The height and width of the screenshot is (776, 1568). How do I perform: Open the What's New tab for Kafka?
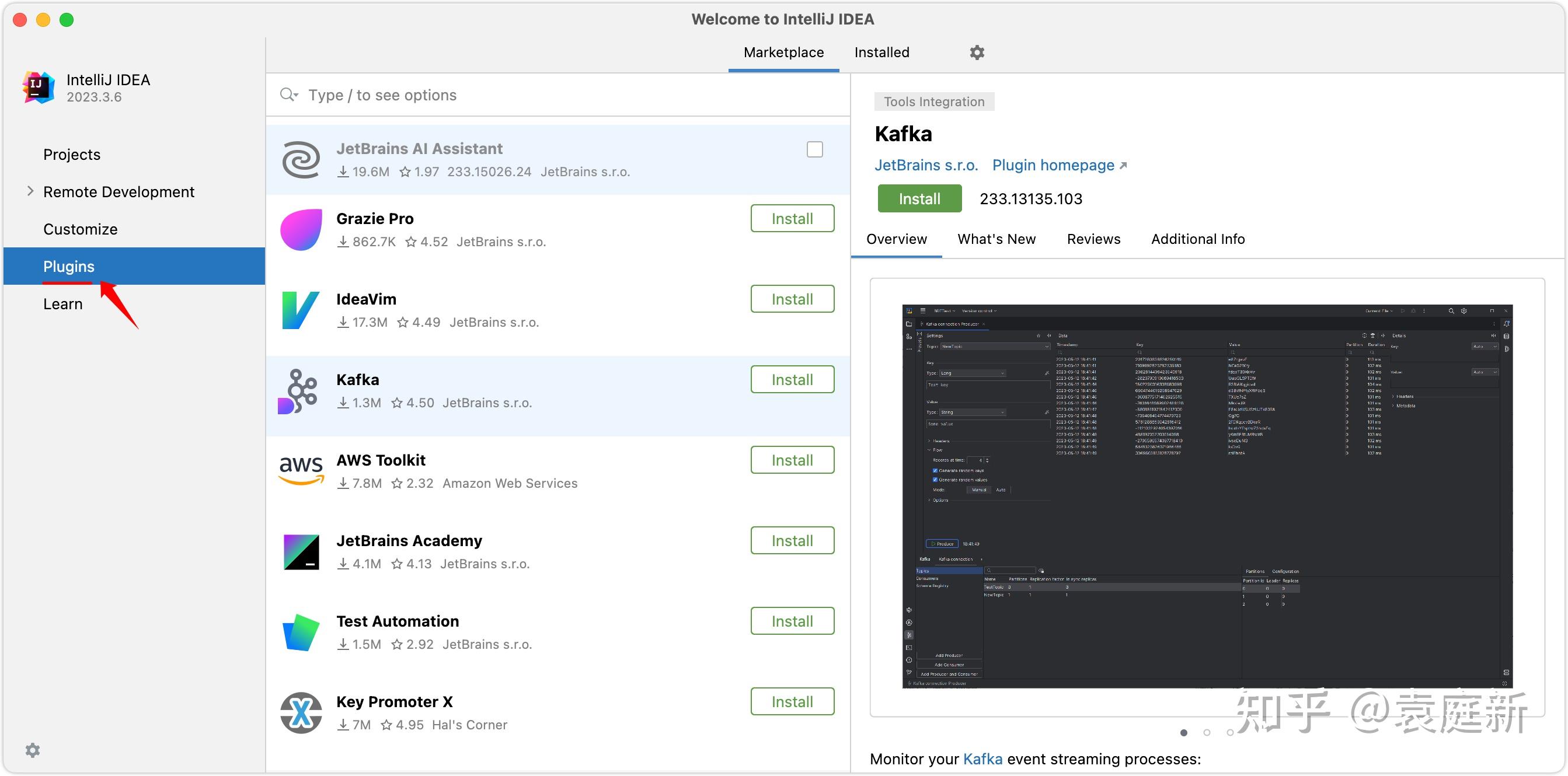pos(996,239)
